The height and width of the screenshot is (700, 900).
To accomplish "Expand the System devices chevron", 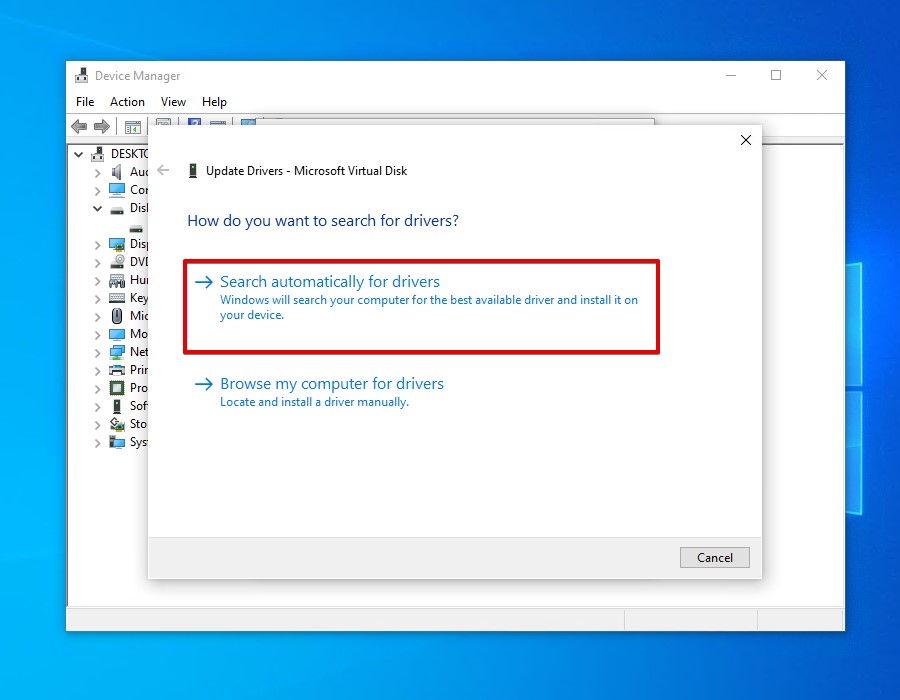I will pyautogui.click(x=98, y=443).
